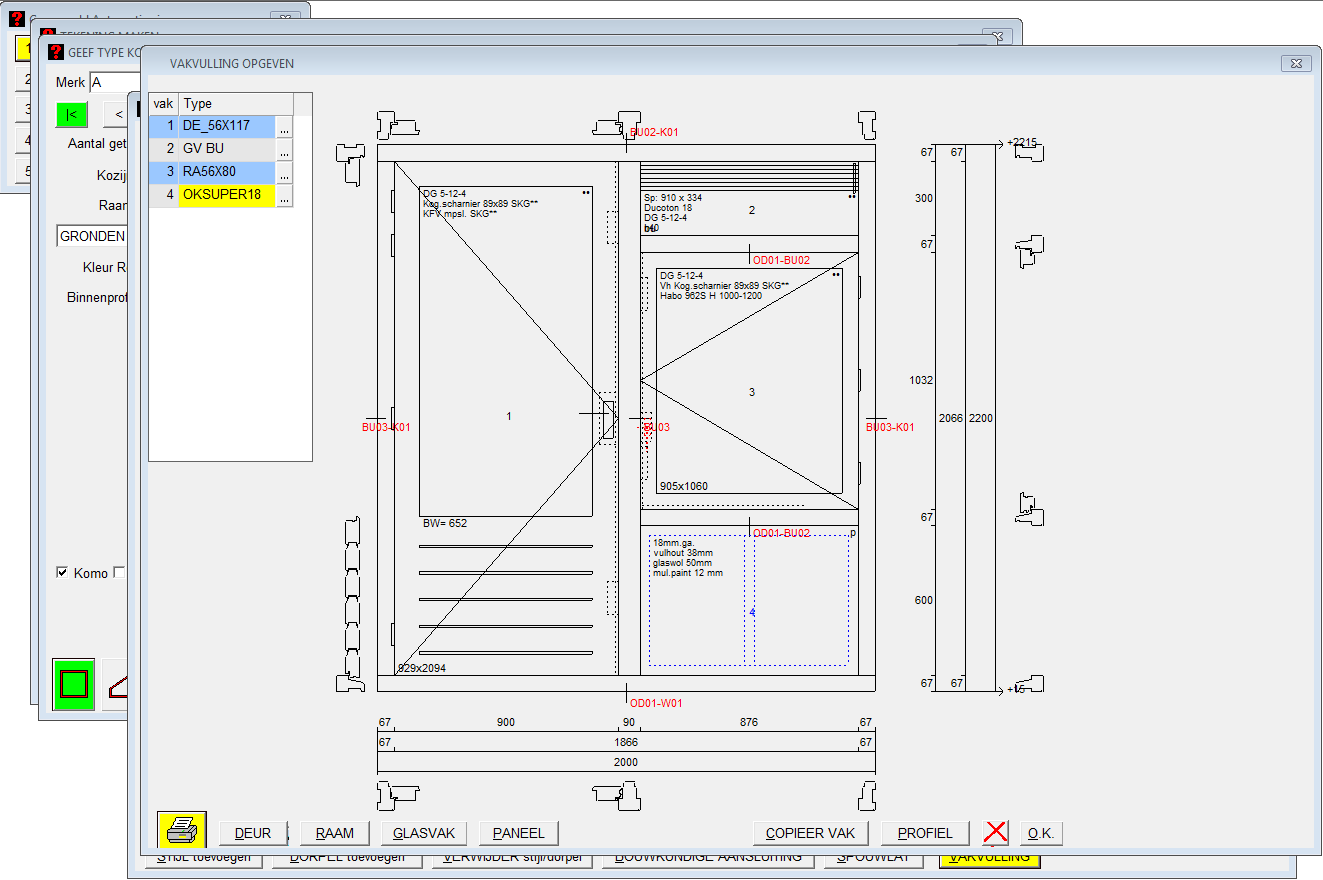The height and width of the screenshot is (880, 1323).
Task: Click the yellow printer icon
Action: [x=182, y=831]
